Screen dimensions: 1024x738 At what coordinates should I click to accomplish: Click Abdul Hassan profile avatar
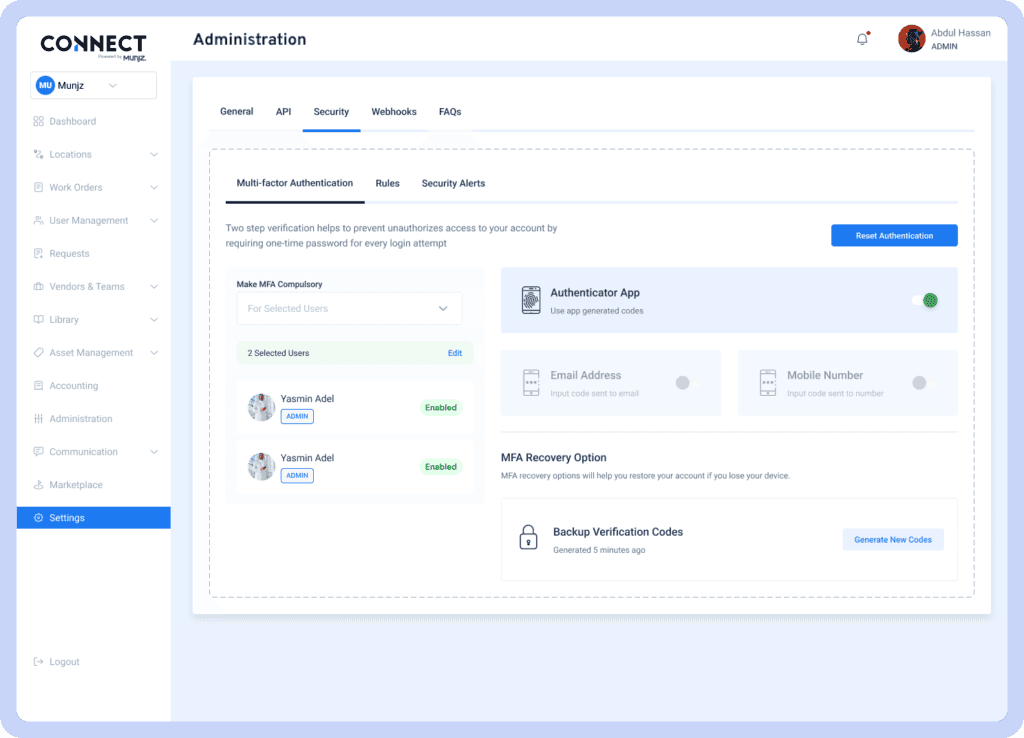point(911,39)
